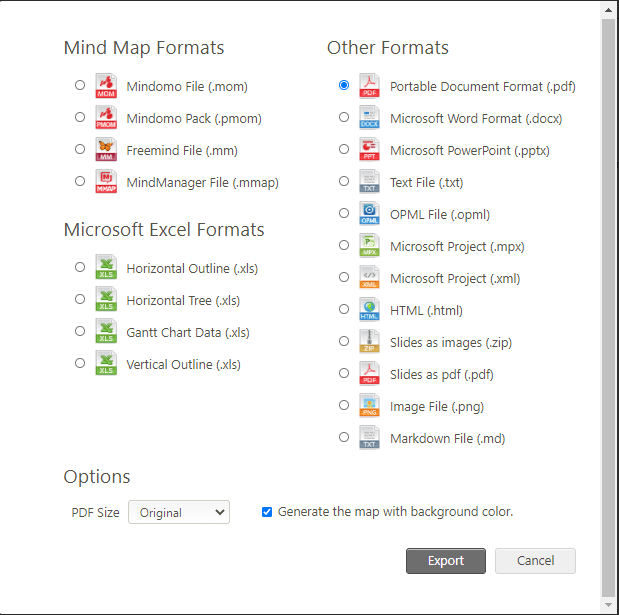This screenshot has width=619, height=615.
Task: Click the MindManager MMAP file icon
Action: (106, 182)
